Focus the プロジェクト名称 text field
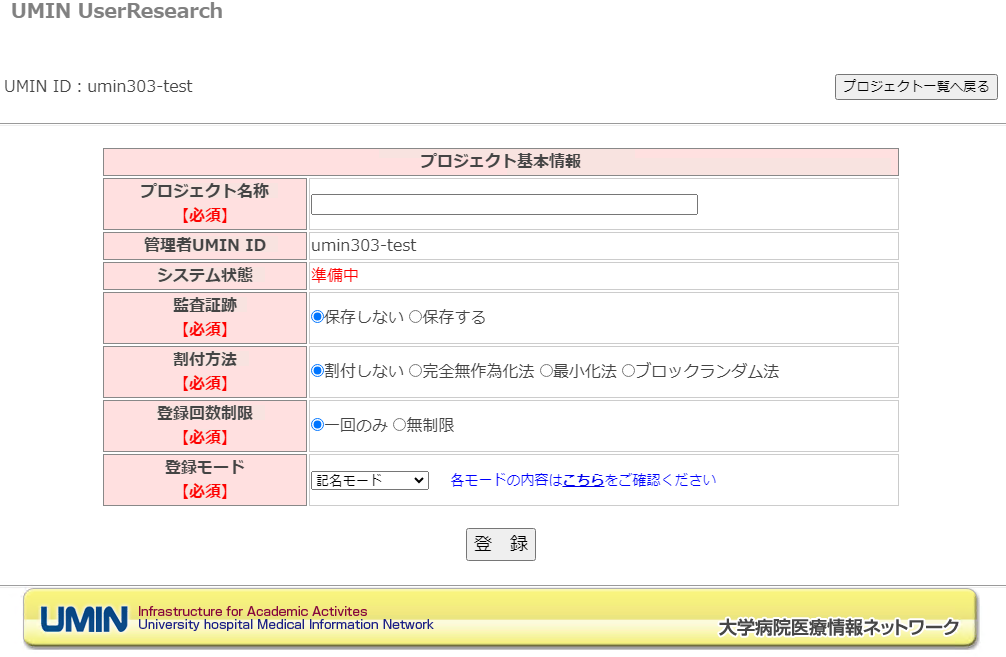This screenshot has height=657, width=1006. pyautogui.click(x=504, y=205)
